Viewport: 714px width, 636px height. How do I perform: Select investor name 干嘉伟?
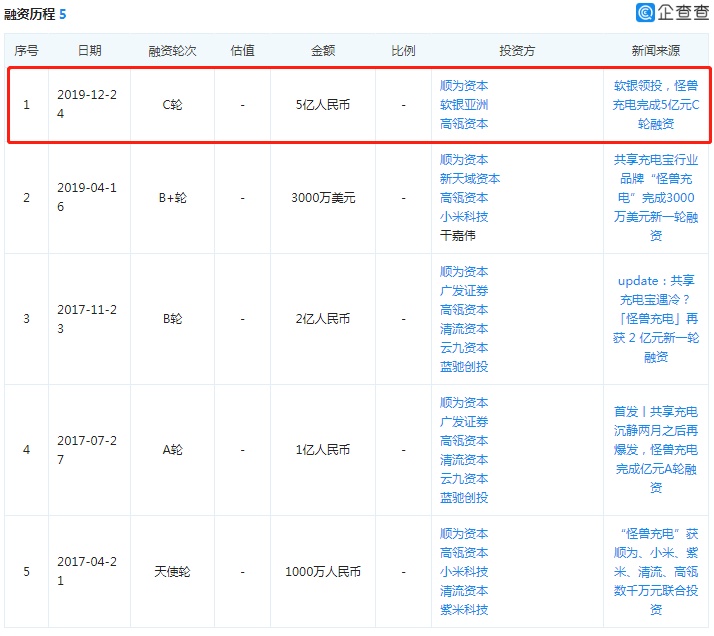(457, 236)
